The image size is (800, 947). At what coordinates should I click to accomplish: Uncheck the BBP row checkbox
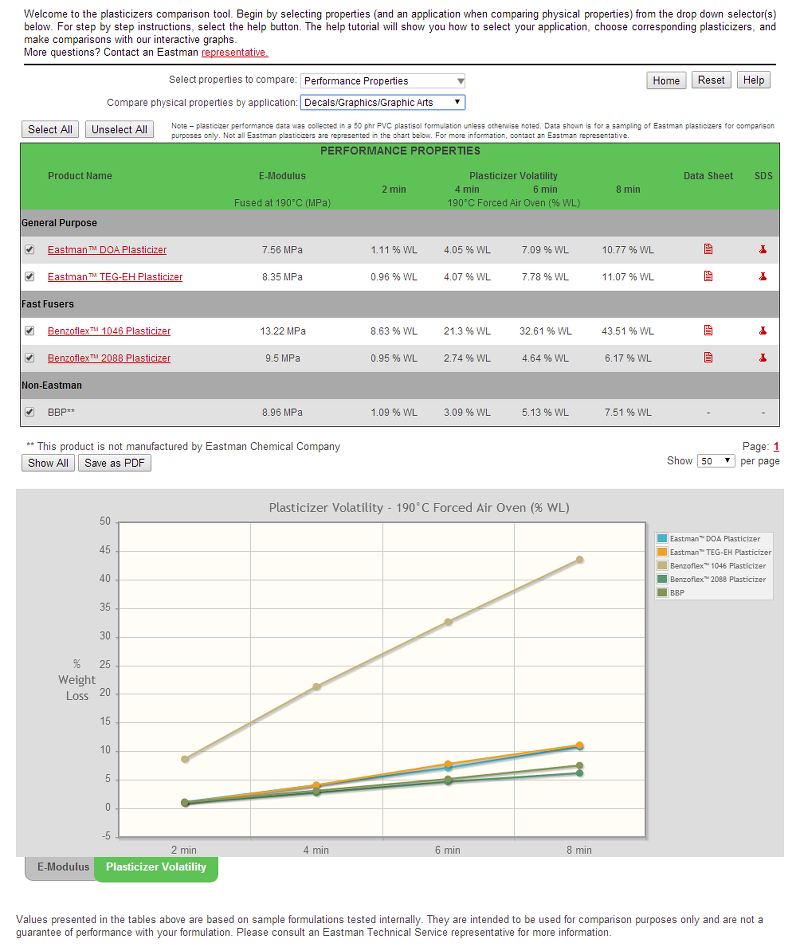(29, 413)
